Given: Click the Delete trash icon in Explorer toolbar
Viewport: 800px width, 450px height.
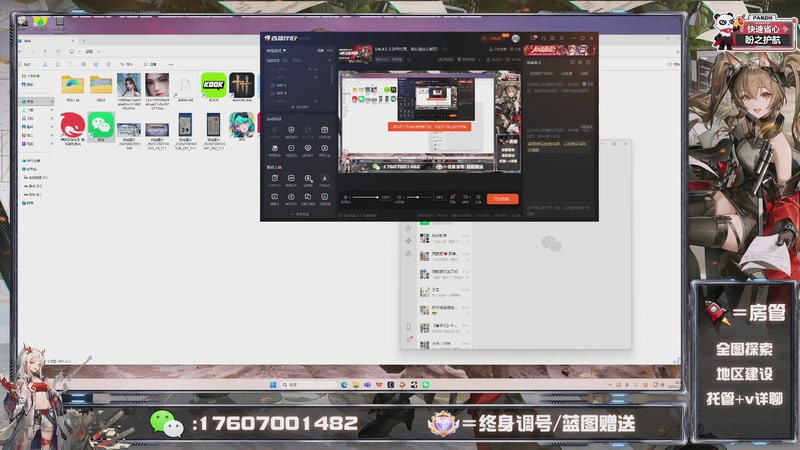Looking at the screenshot, I should click(108, 64).
